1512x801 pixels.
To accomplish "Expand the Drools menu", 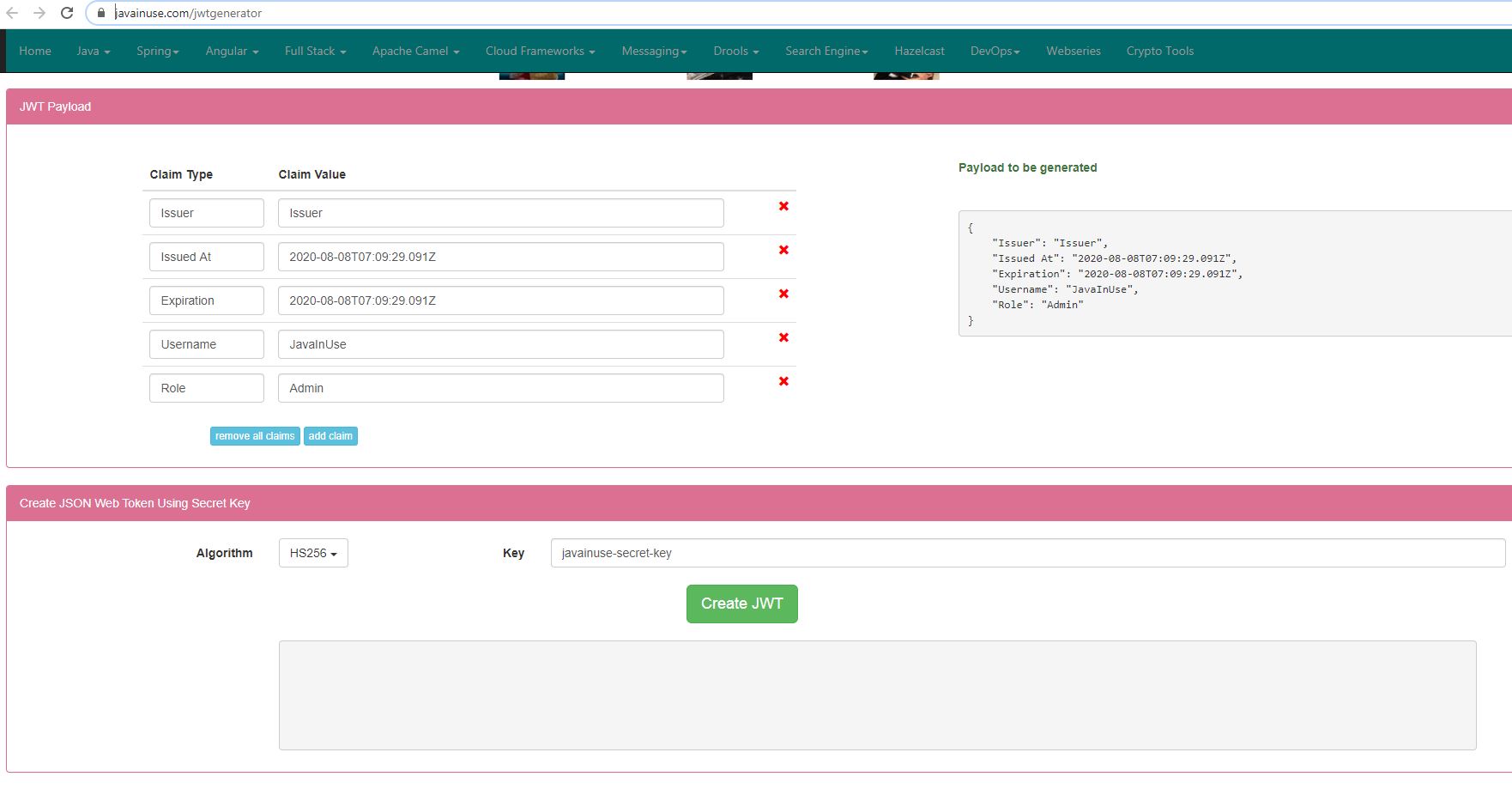I will click(x=735, y=51).
